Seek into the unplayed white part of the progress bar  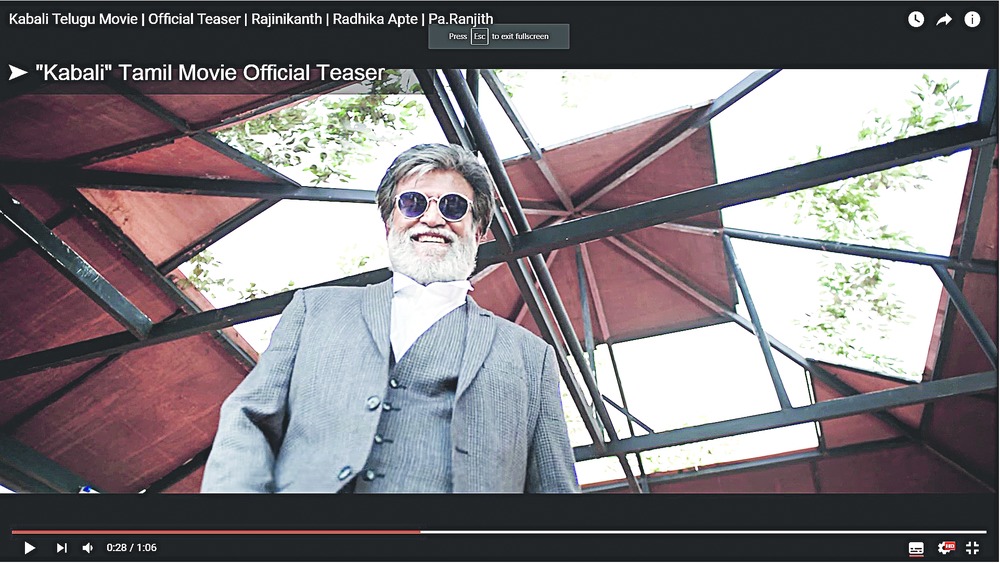(700, 532)
